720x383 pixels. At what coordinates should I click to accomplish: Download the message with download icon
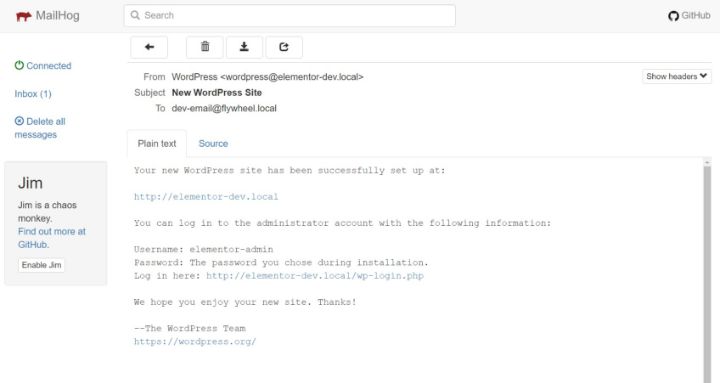[x=244, y=47]
